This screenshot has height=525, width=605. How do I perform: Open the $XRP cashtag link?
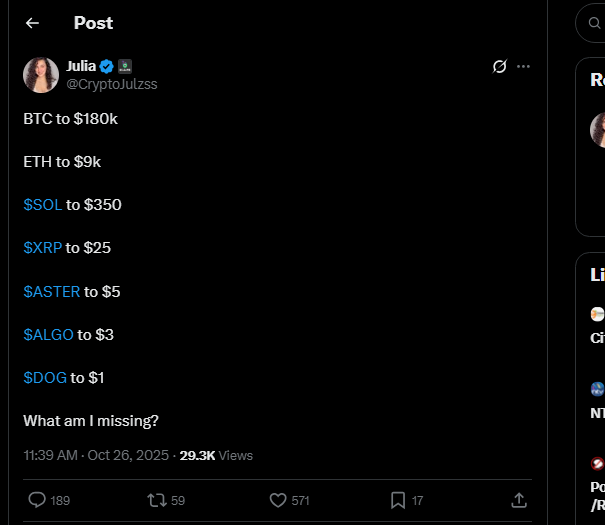43,247
